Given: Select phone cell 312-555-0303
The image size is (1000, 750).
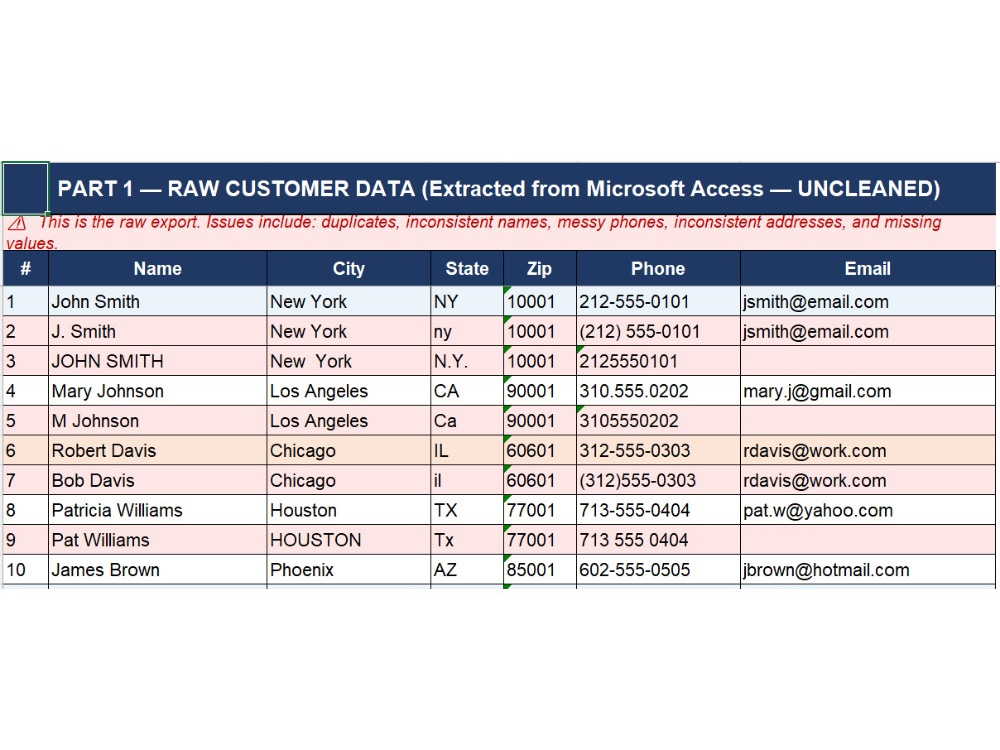Looking at the screenshot, I should tap(658, 450).
